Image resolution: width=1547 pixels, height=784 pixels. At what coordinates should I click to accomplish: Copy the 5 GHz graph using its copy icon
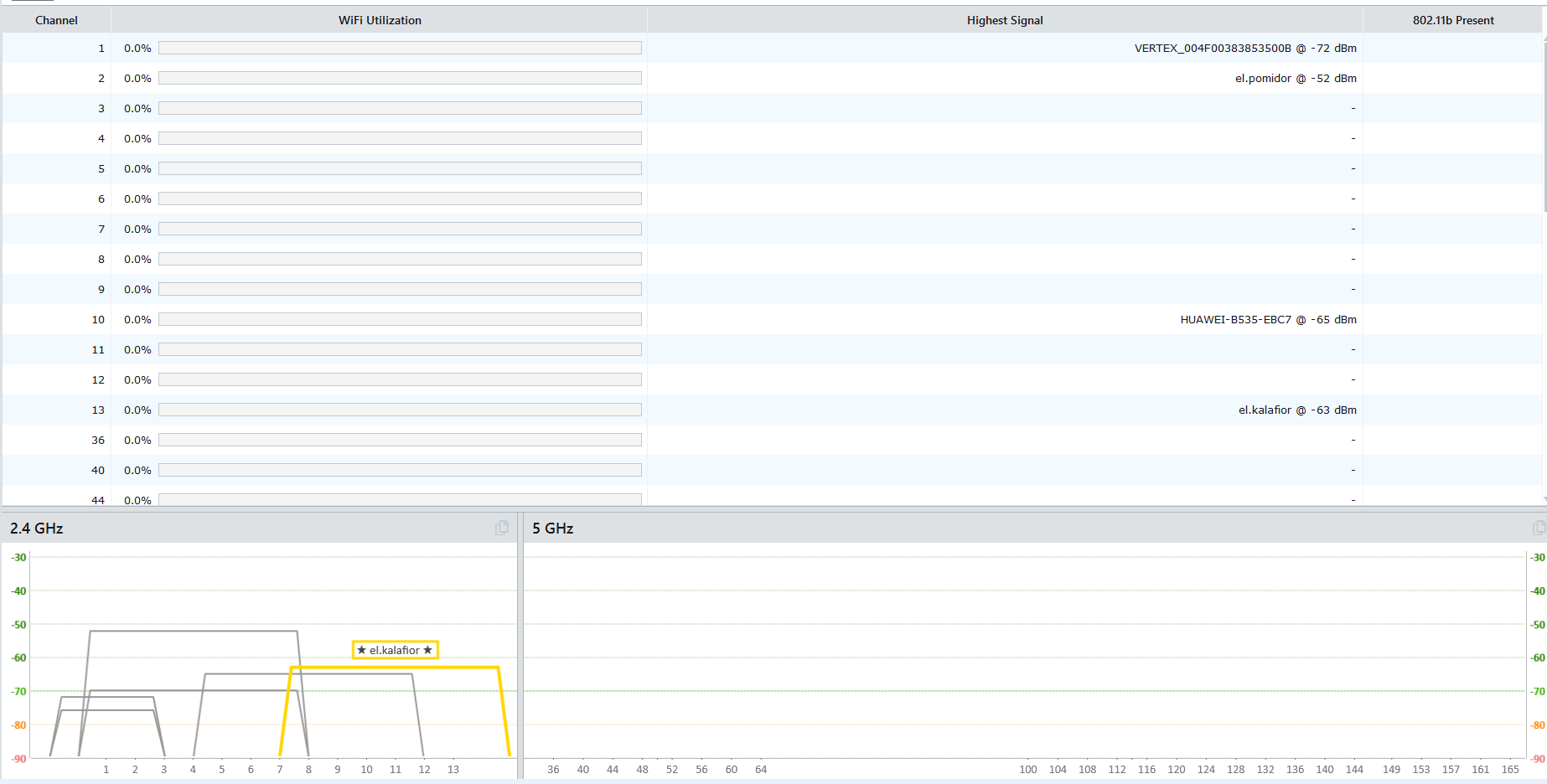point(1539,528)
